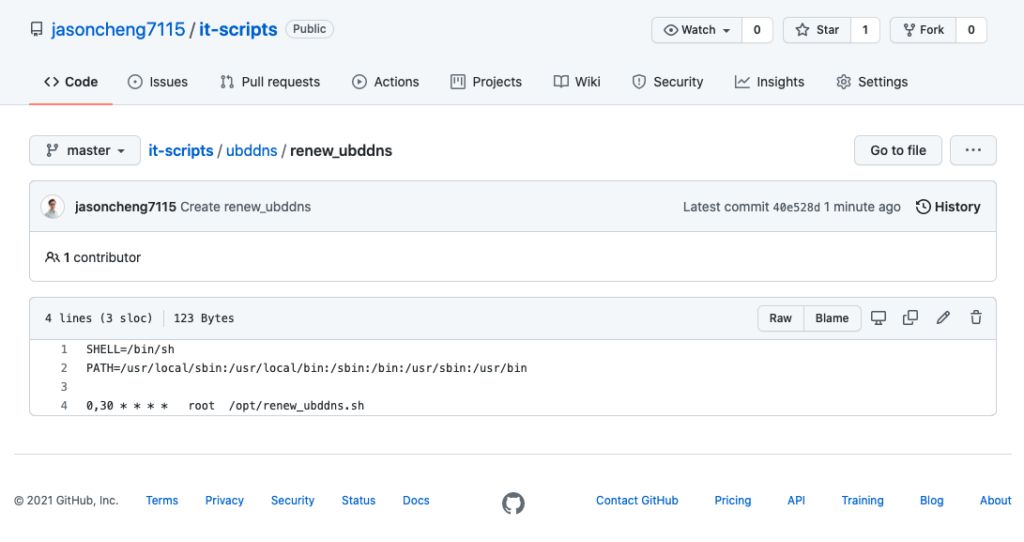This screenshot has height=542, width=1024.
Task: Open the Blog footer link
Action: (x=931, y=500)
